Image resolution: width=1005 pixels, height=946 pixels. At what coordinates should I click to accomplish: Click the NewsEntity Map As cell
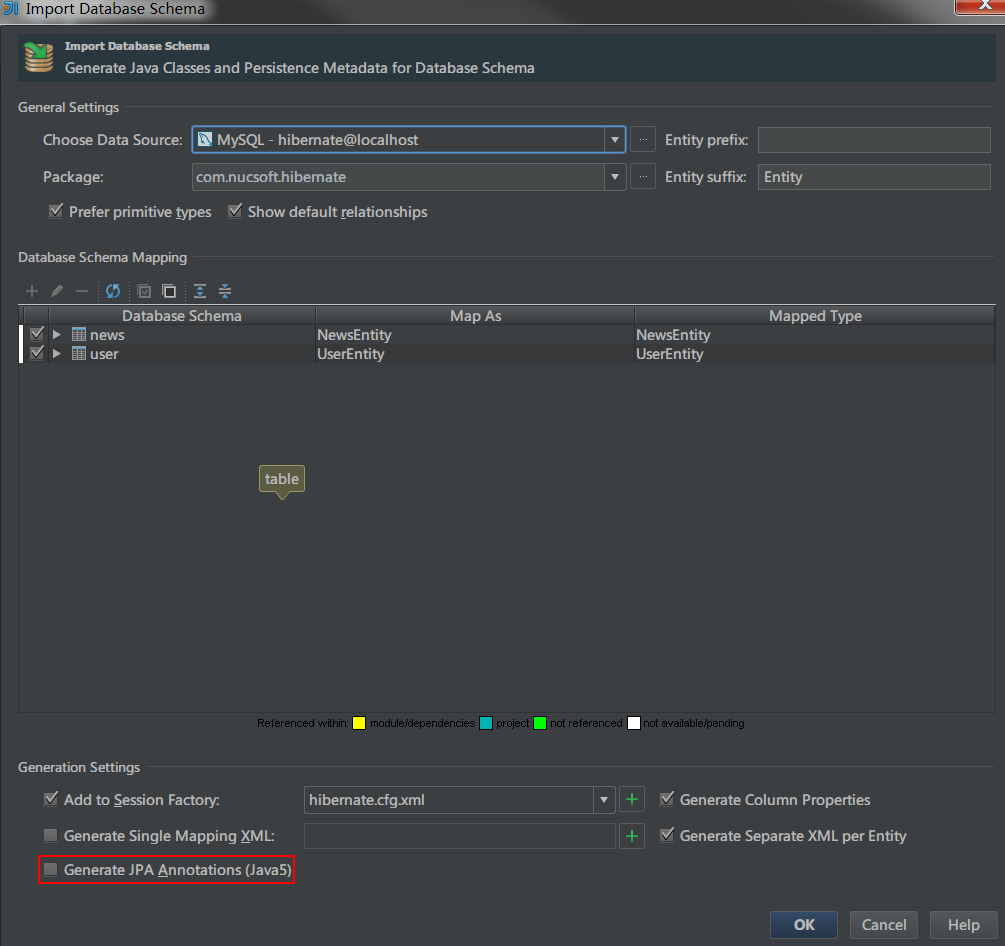click(475, 335)
